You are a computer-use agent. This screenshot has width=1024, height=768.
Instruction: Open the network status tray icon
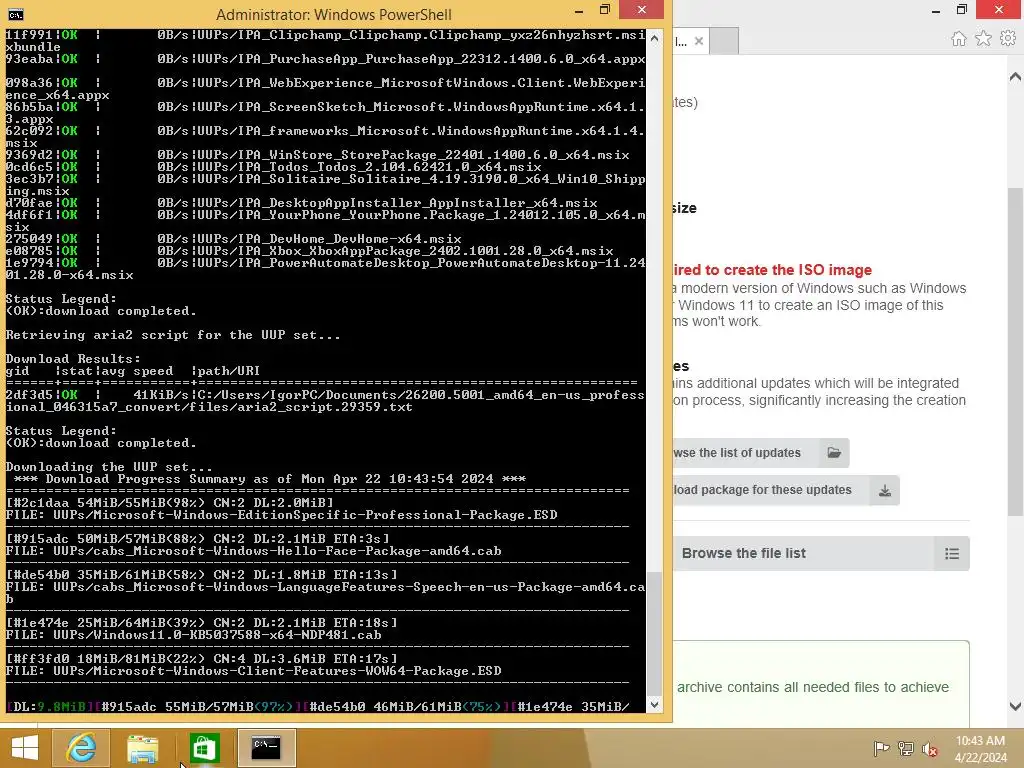pyautogui.click(x=906, y=748)
